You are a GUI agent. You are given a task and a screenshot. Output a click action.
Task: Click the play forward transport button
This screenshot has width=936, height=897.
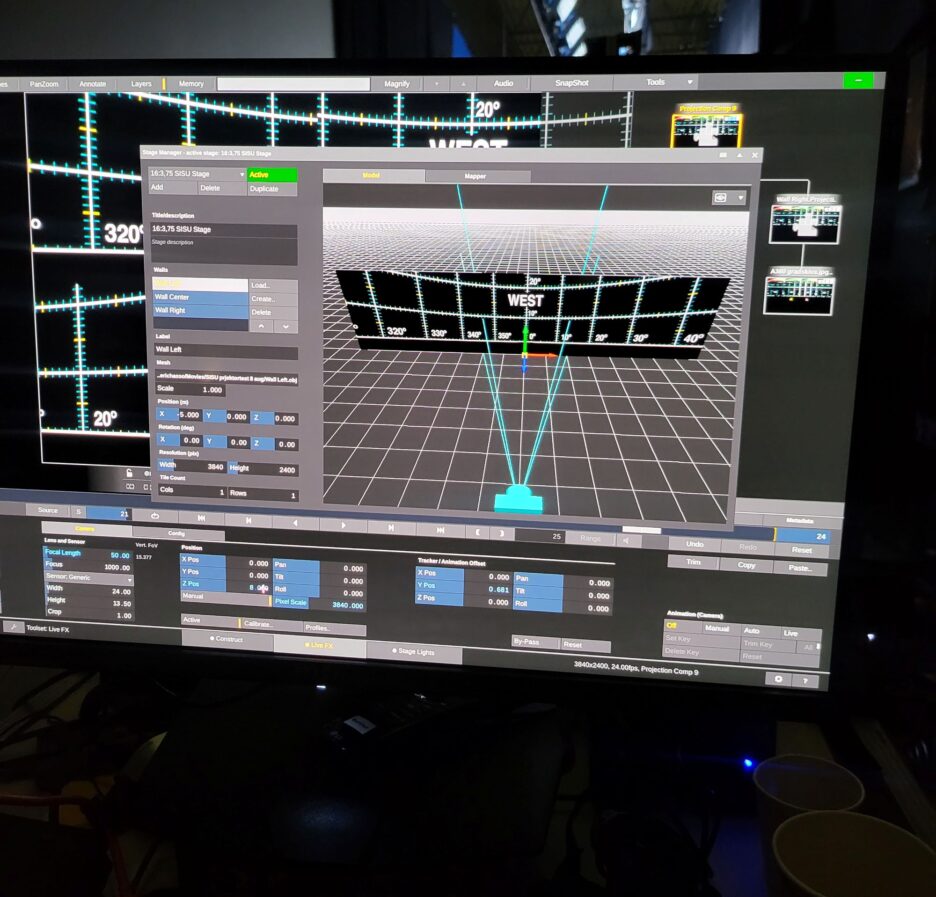pyautogui.click(x=344, y=524)
